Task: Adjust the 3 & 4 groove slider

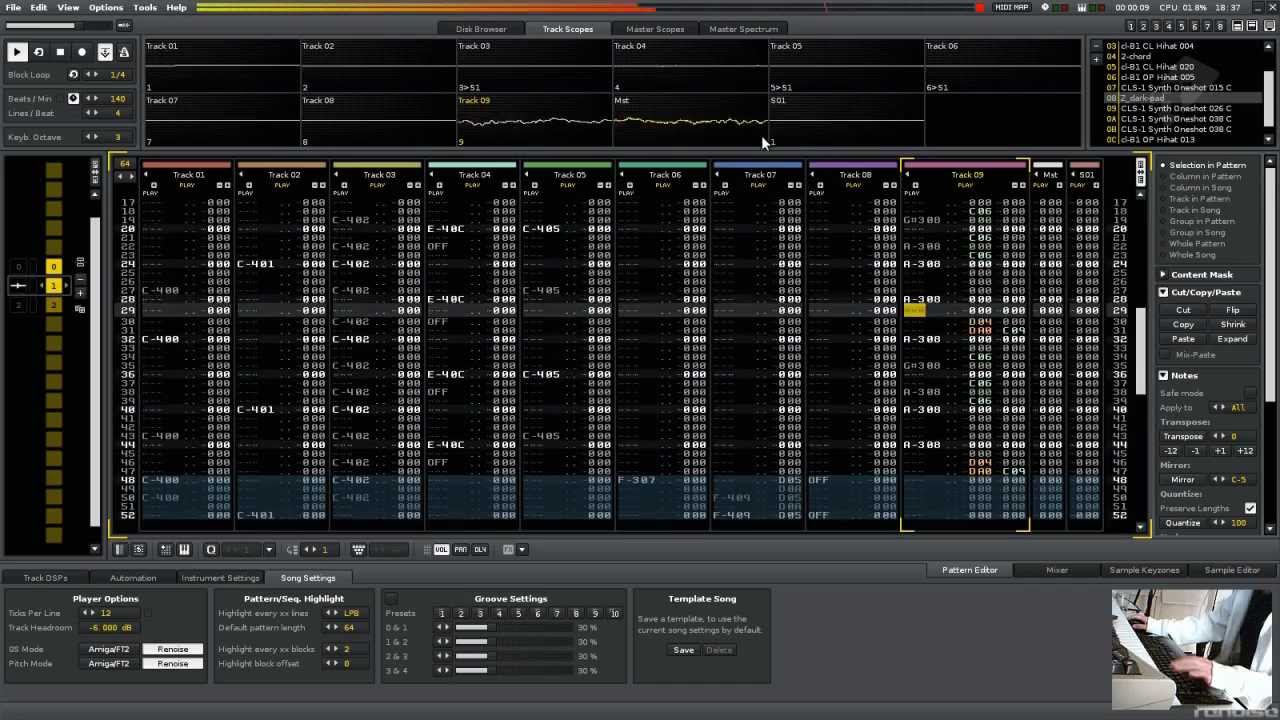Action: point(513,670)
